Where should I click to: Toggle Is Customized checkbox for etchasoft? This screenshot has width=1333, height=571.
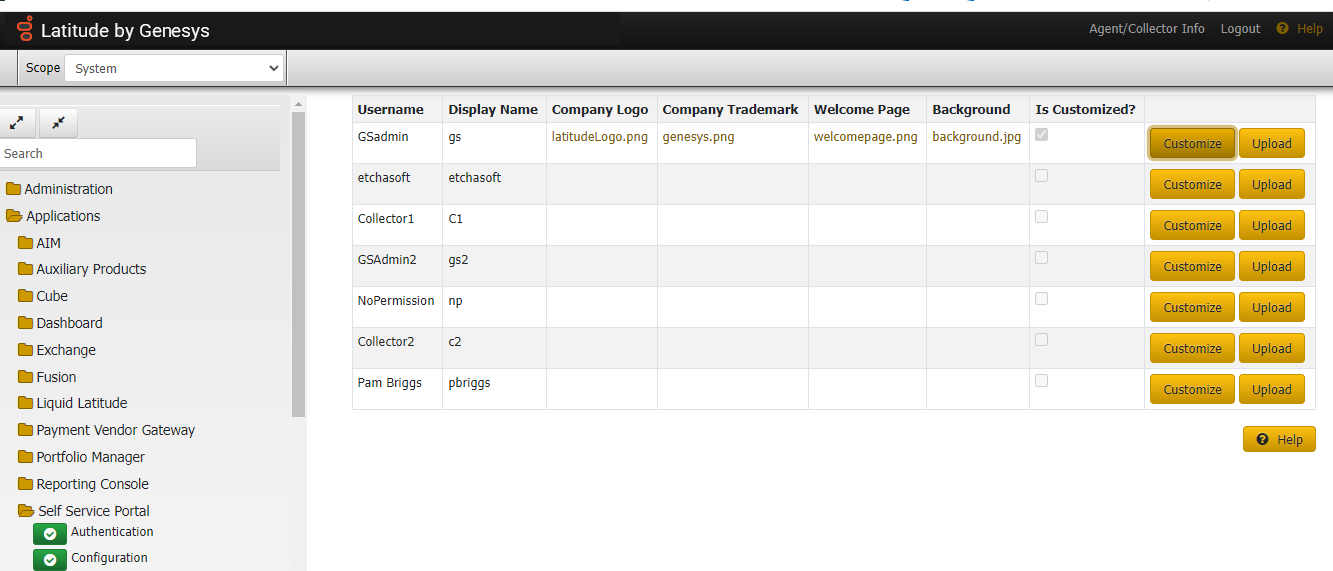[1041, 176]
